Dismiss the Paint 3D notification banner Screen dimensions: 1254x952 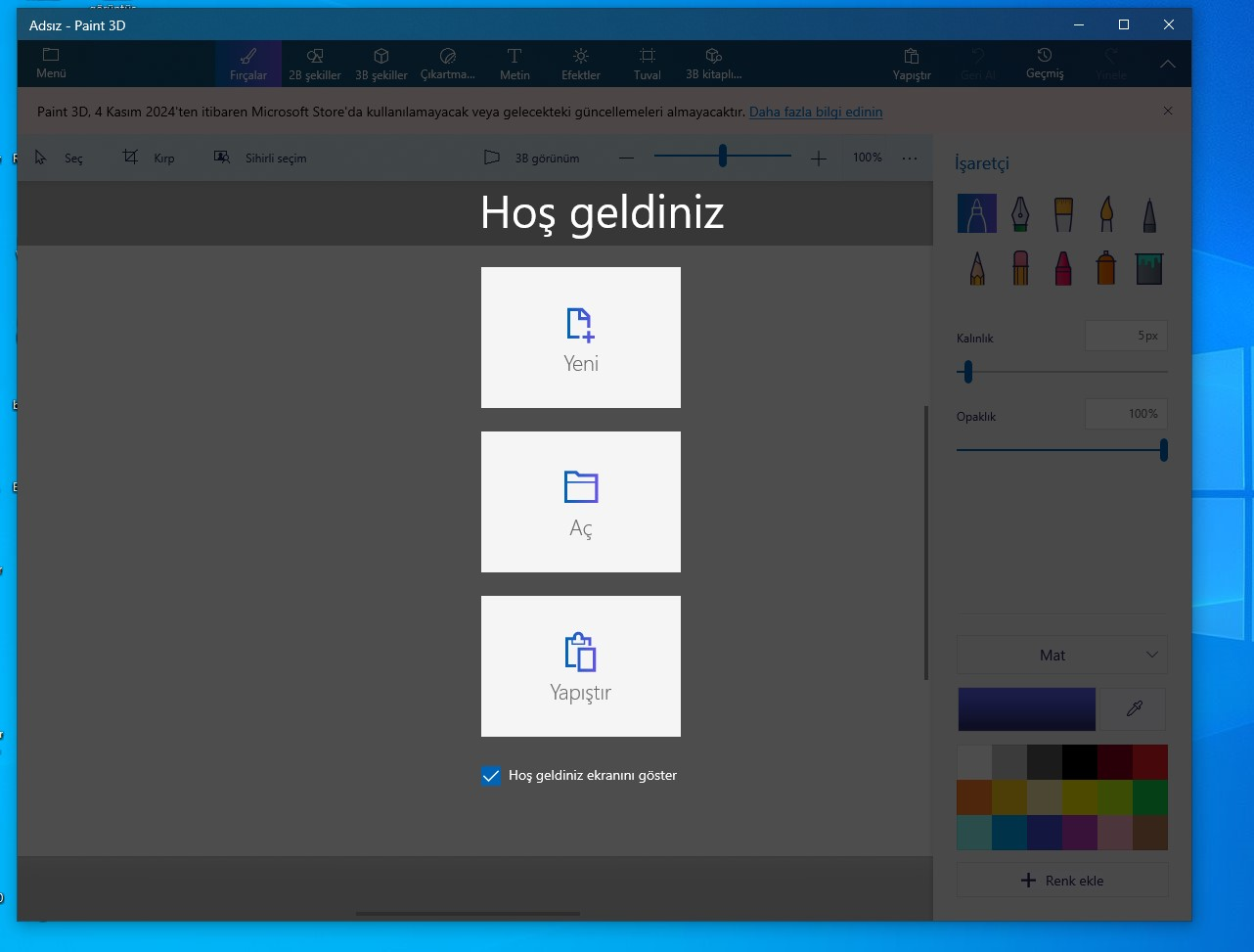(1168, 112)
